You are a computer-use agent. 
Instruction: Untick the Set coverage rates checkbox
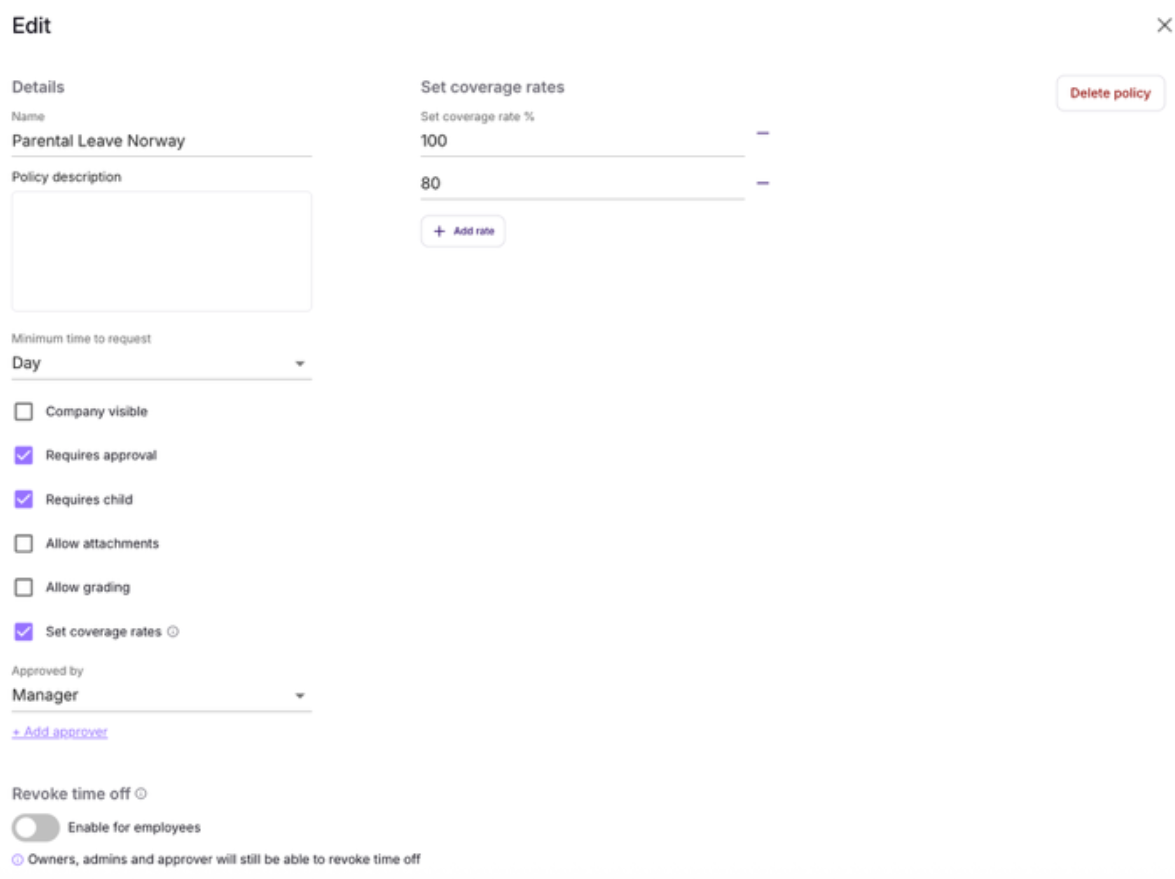click(x=24, y=632)
